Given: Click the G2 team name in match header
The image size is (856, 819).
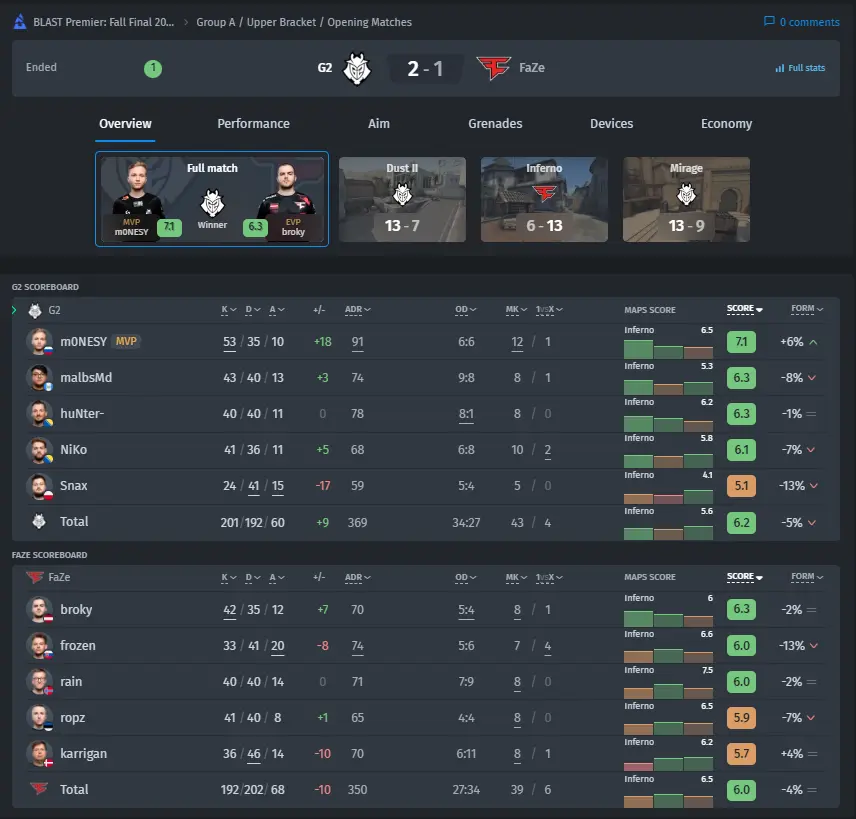Looking at the screenshot, I should pos(325,68).
